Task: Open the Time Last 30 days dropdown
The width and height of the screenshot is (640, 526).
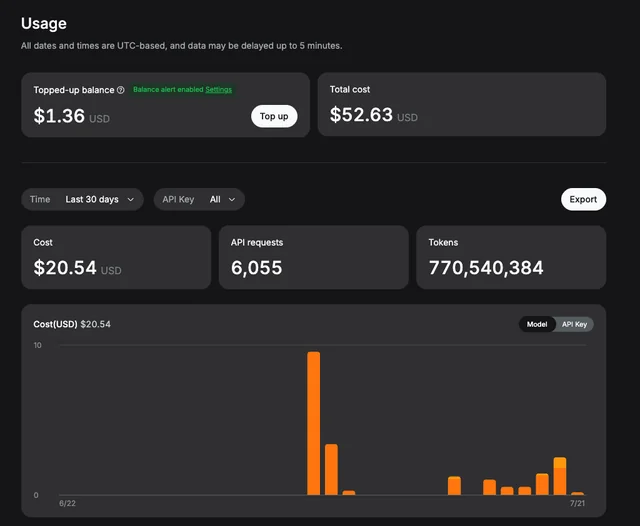Action: (x=82, y=200)
